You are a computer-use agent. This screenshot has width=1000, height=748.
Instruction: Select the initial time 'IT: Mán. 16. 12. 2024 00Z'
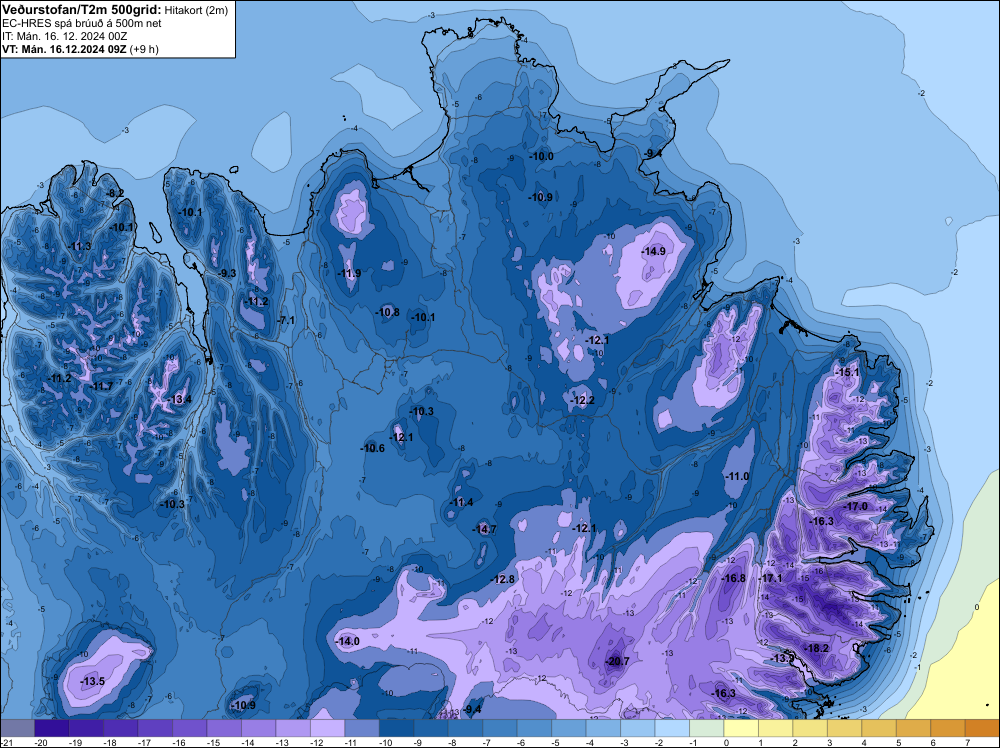click(64, 36)
